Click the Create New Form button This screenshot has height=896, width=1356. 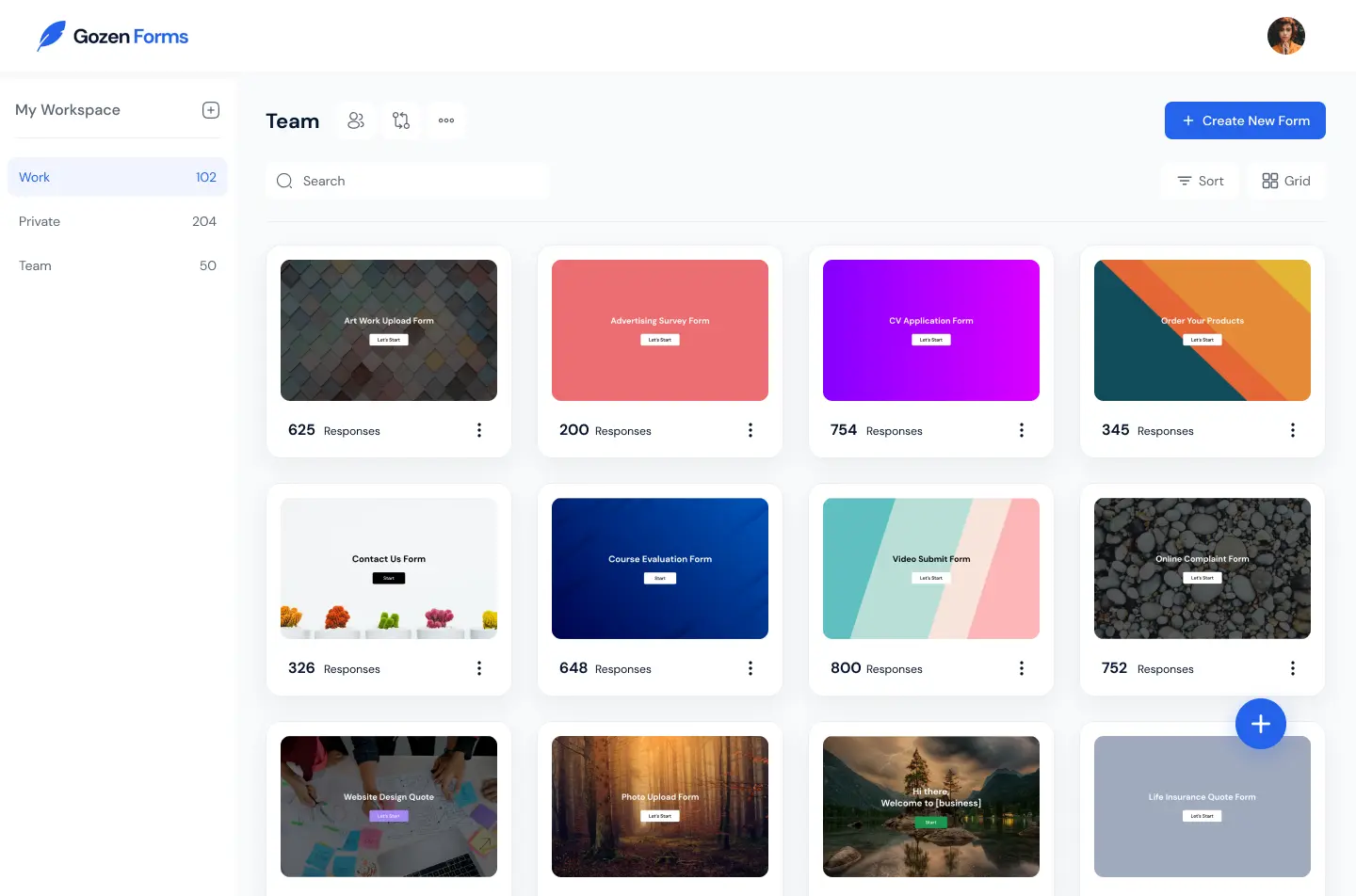[x=1245, y=120]
